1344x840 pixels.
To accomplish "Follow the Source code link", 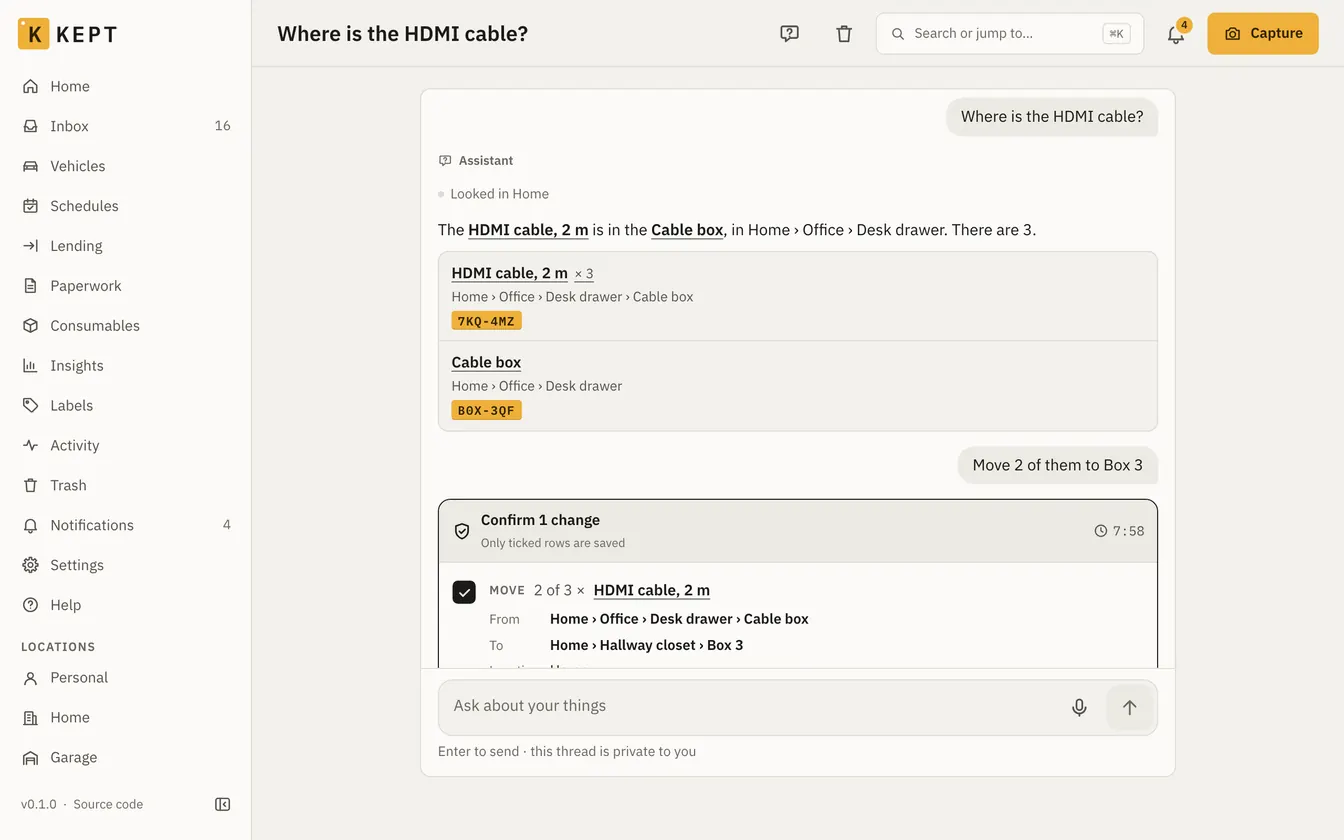I will (108, 804).
